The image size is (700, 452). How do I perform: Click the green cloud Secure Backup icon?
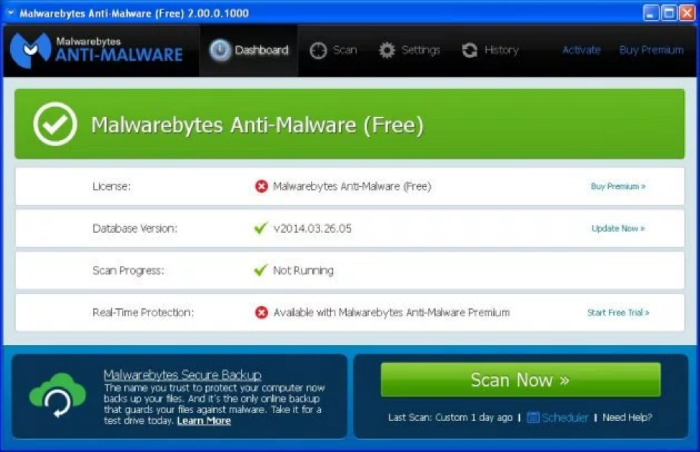58,395
